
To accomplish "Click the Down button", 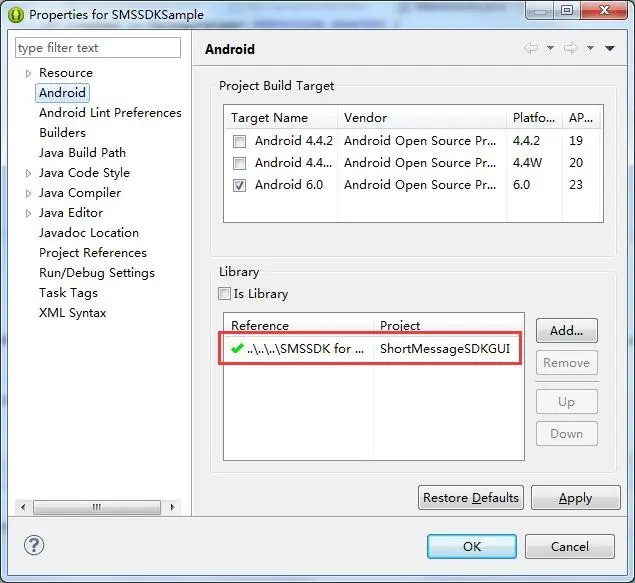I will 567,434.
